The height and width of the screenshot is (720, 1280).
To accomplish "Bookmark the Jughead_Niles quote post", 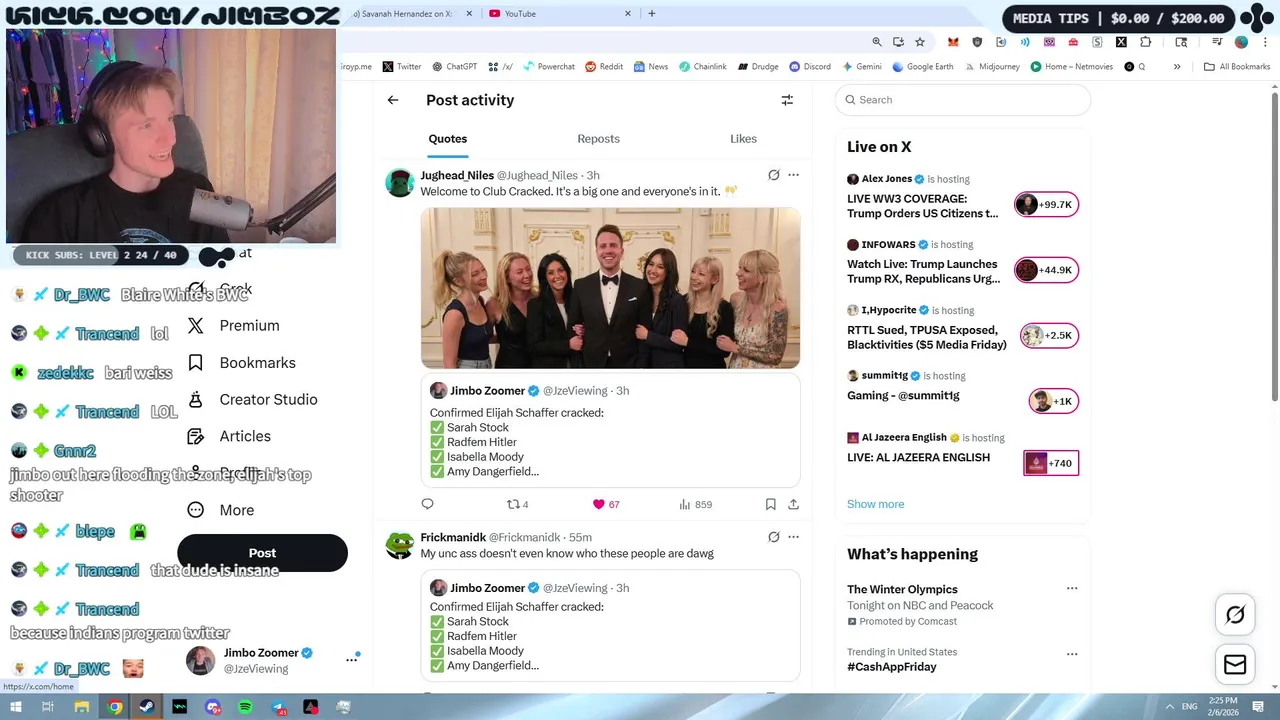I will tap(770, 504).
